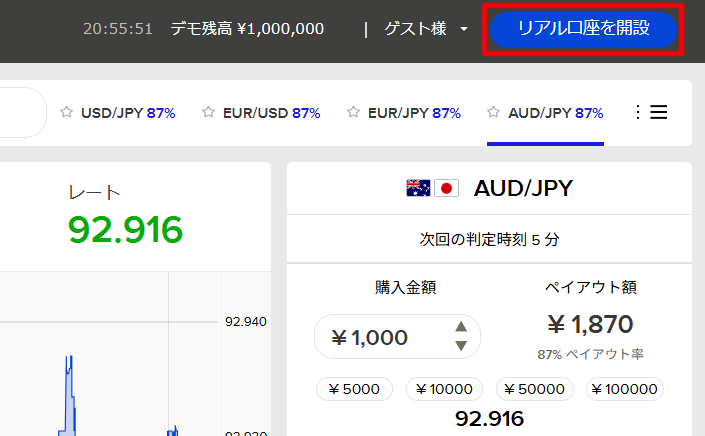This screenshot has height=436, width=705.
Task: Click the ペイアウト額 label
Action: point(590,287)
